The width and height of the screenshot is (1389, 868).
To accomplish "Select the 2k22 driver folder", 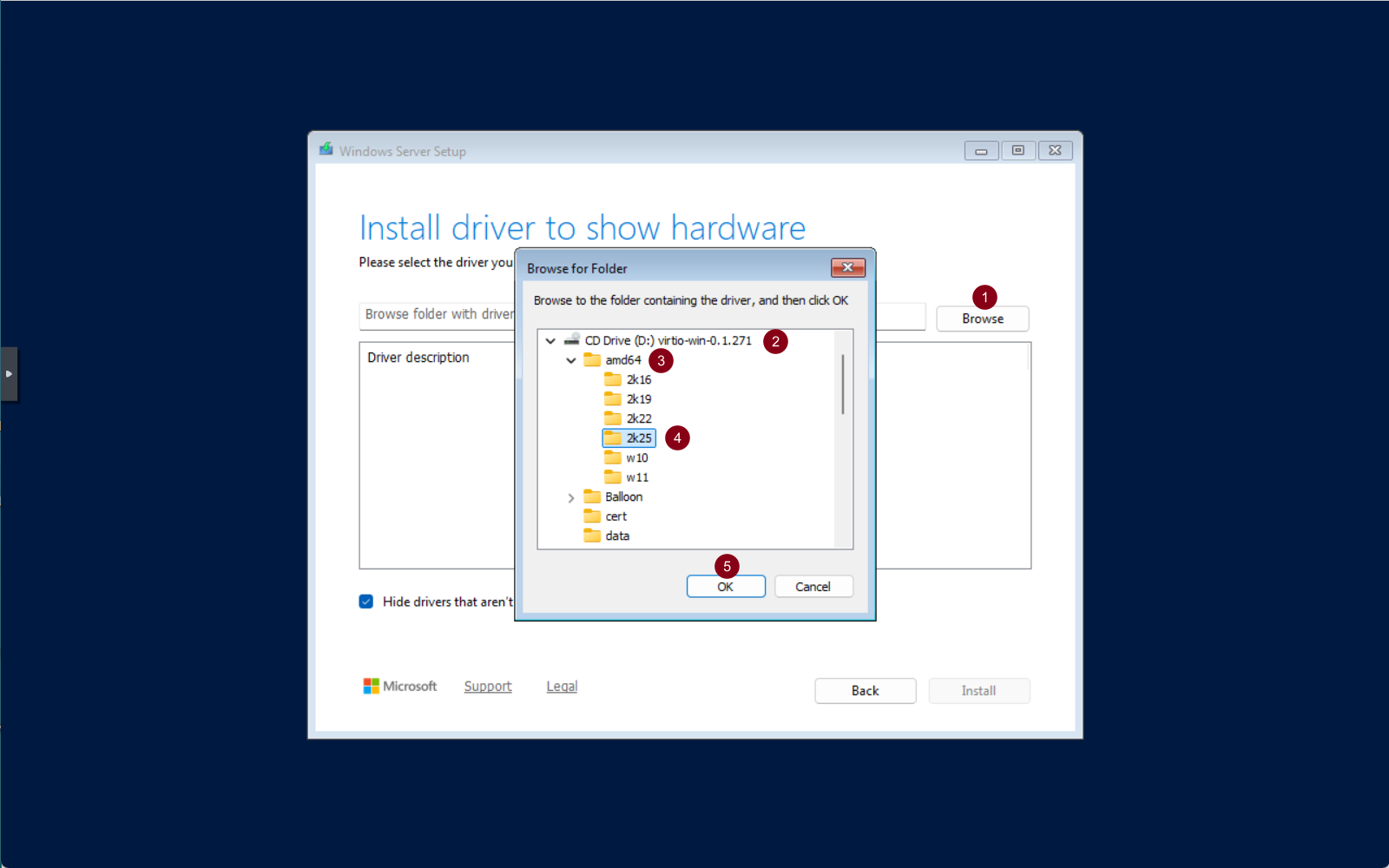I will click(638, 418).
